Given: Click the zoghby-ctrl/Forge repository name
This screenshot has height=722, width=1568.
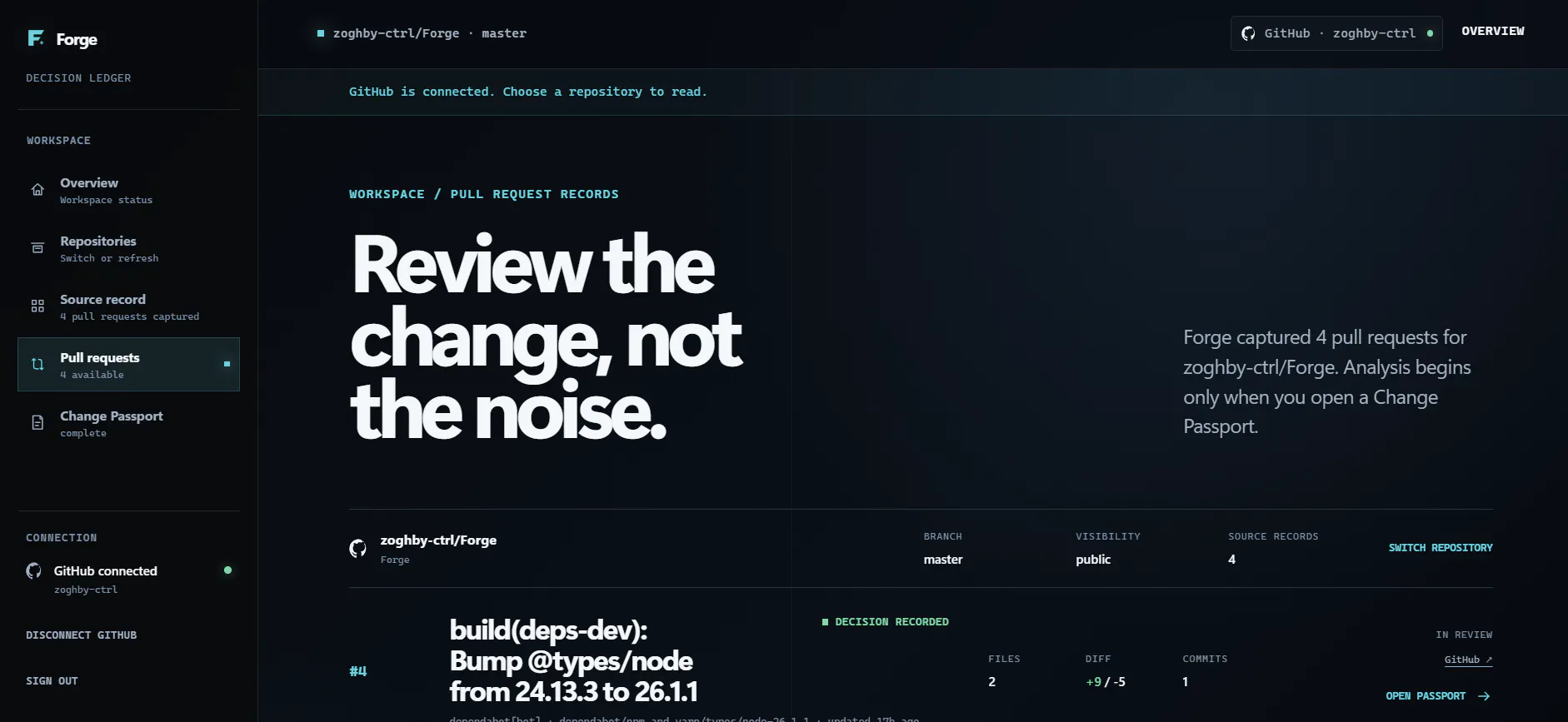Looking at the screenshot, I should [x=438, y=540].
